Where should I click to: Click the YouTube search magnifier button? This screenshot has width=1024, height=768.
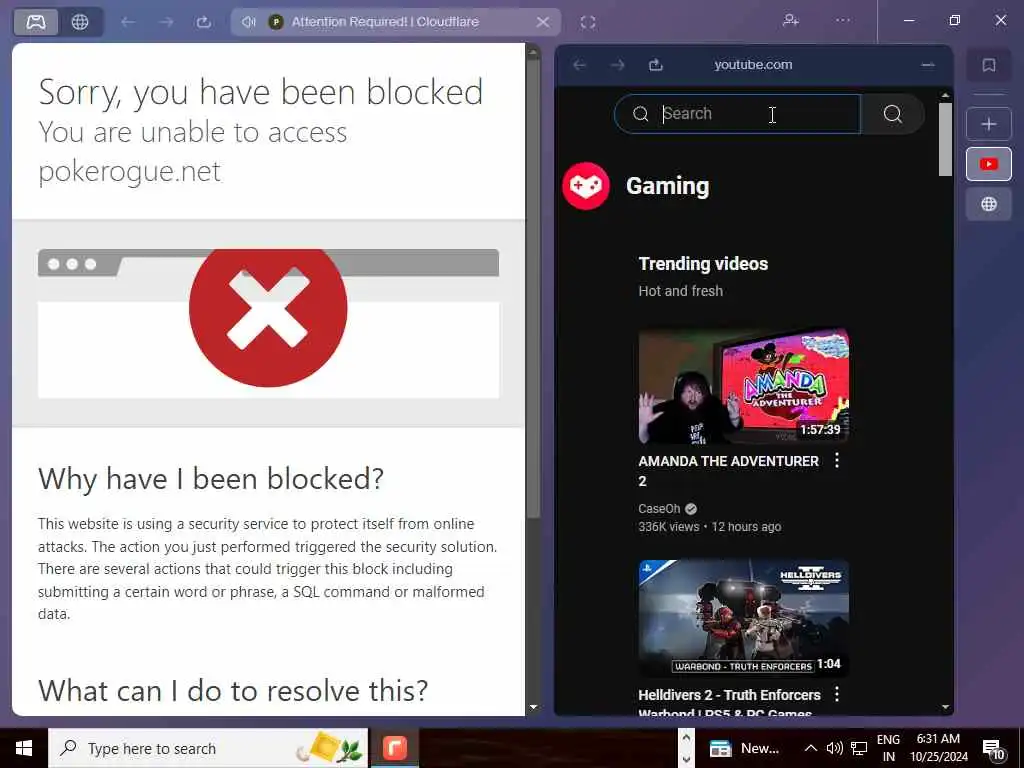(893, 114)
